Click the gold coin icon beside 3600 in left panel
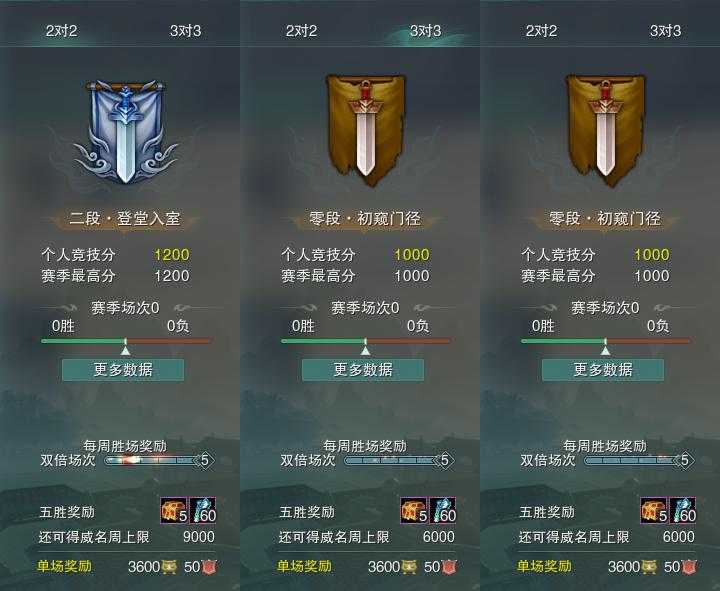Image resolution: width=720 pixels, height=591 pixels. (169, 567)
